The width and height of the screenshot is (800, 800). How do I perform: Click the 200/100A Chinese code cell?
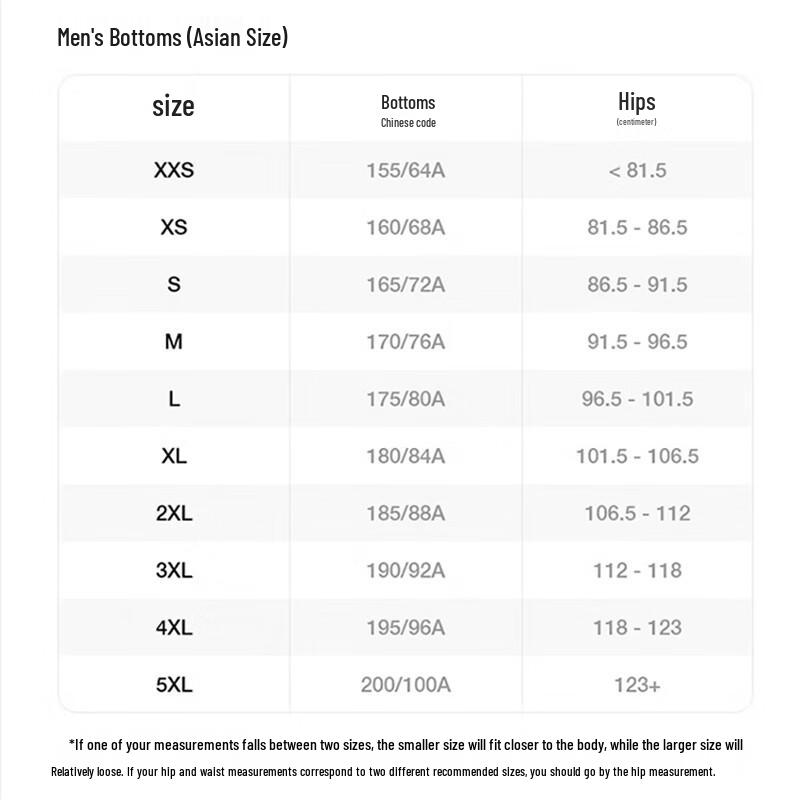tap(405, 685)
